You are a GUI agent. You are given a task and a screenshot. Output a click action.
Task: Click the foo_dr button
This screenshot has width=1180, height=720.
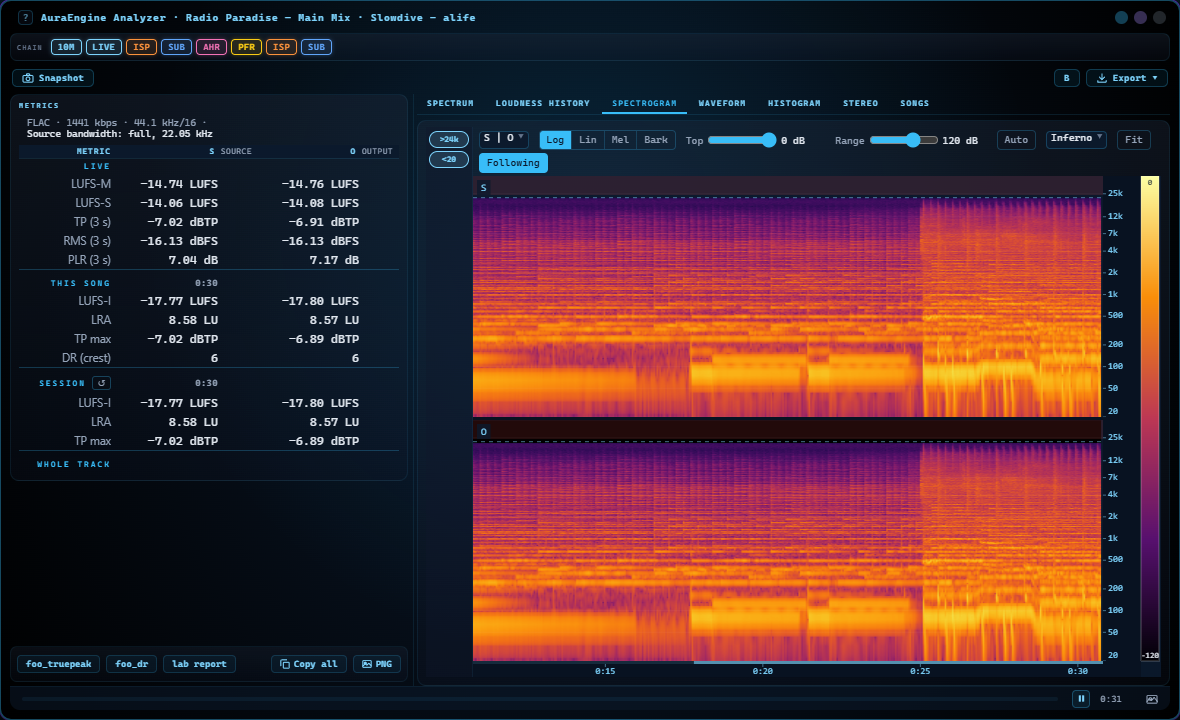(132, 664)
